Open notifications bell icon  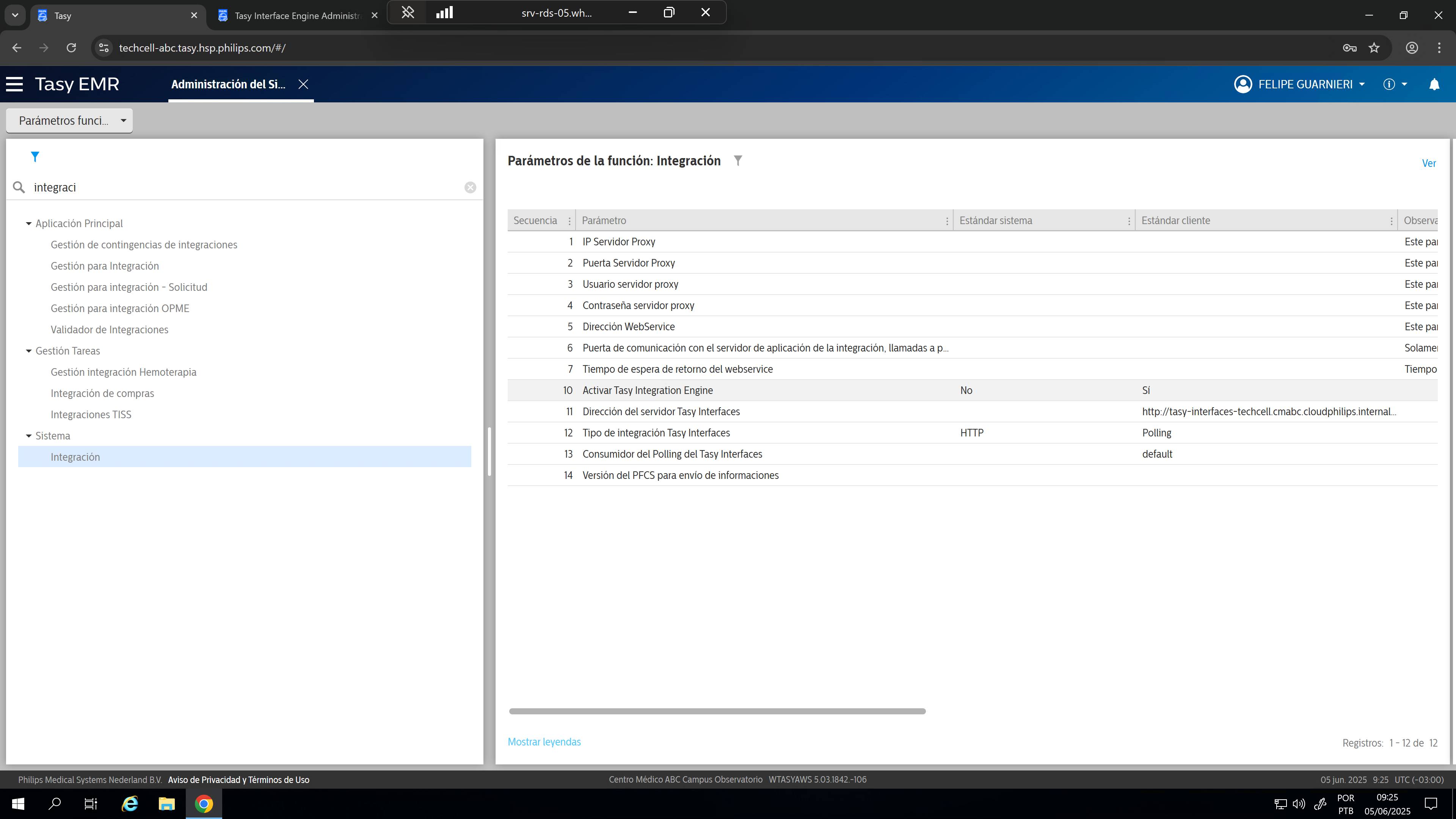tap(1434, 84)
